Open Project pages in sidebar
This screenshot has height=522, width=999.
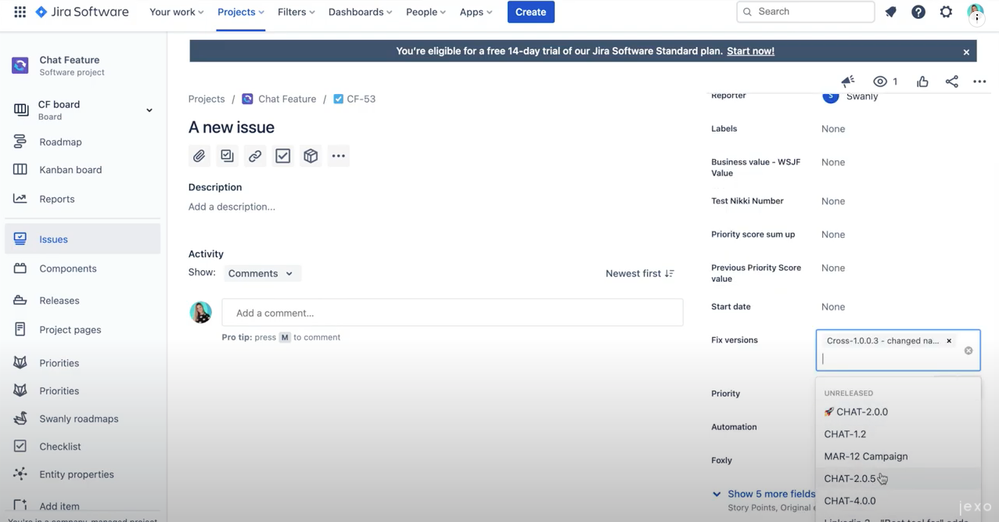[x=83, y=330]
